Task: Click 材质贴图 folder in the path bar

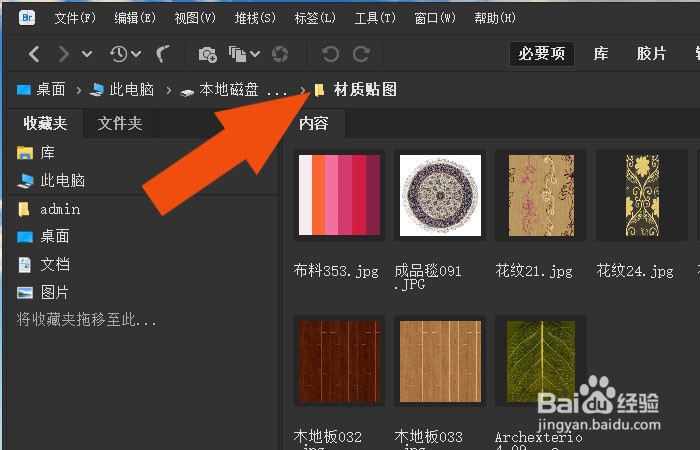Action: (356, 89)
